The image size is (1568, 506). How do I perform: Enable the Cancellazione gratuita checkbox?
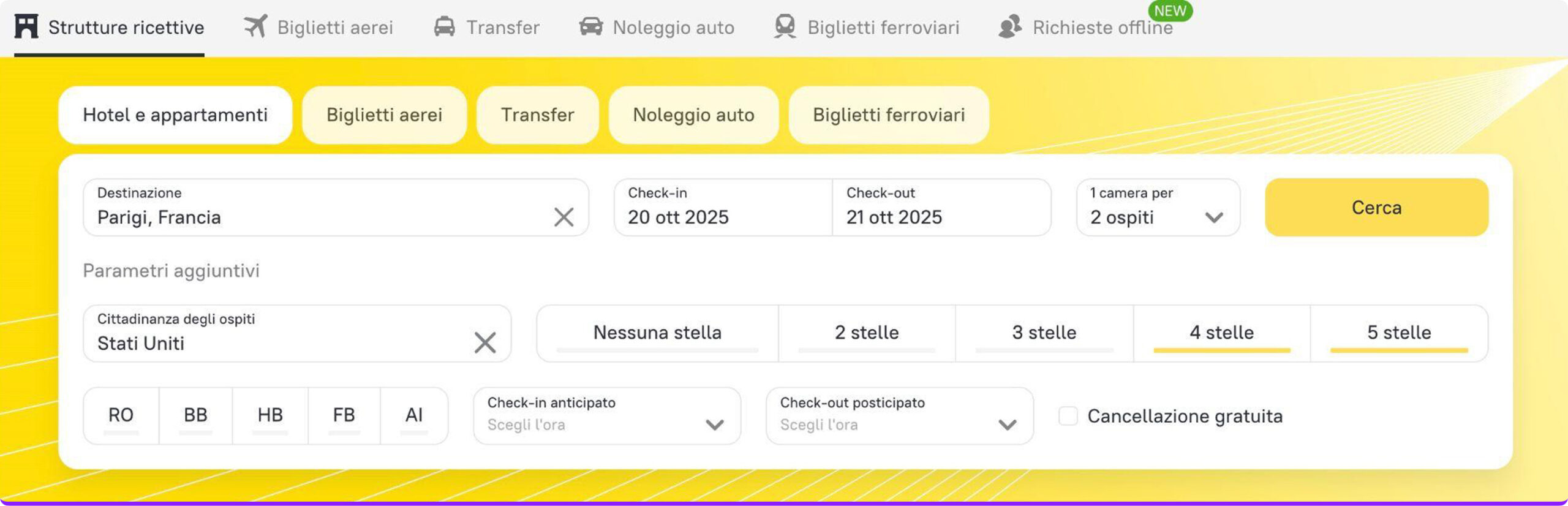point(1068,416)
